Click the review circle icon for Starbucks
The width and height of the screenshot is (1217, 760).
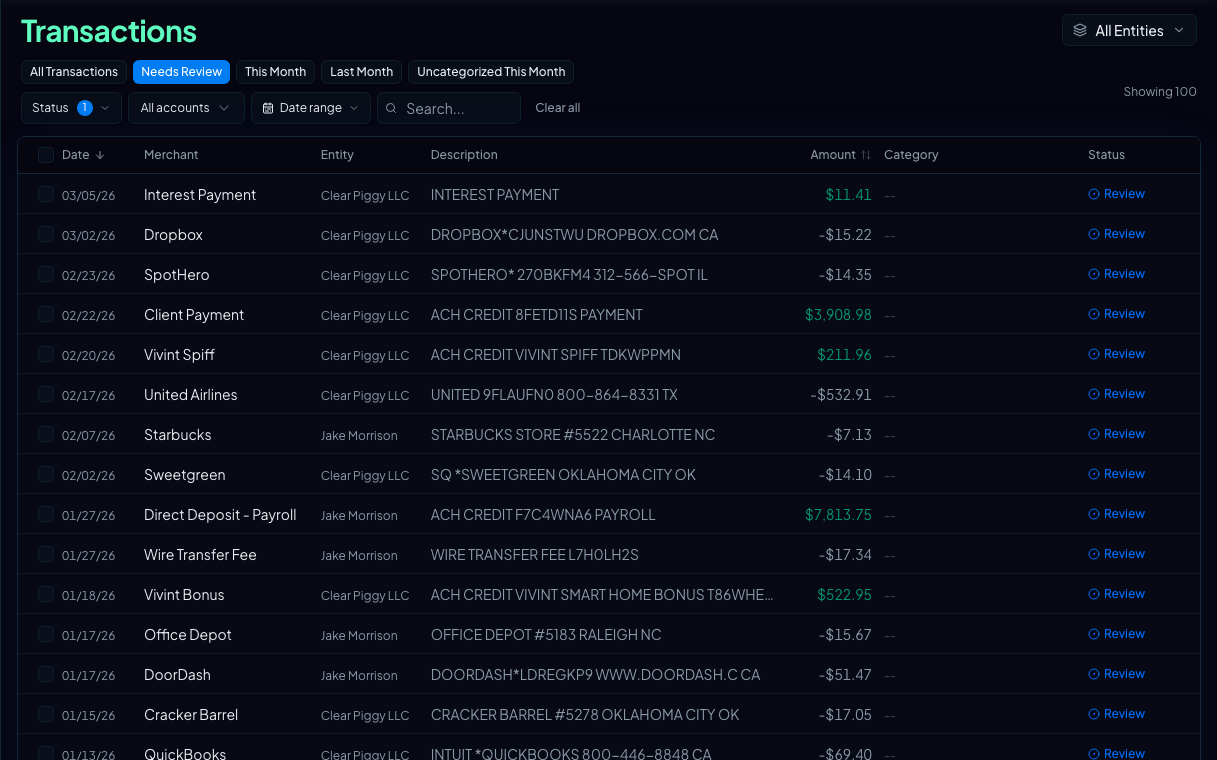click(1094, 434)
